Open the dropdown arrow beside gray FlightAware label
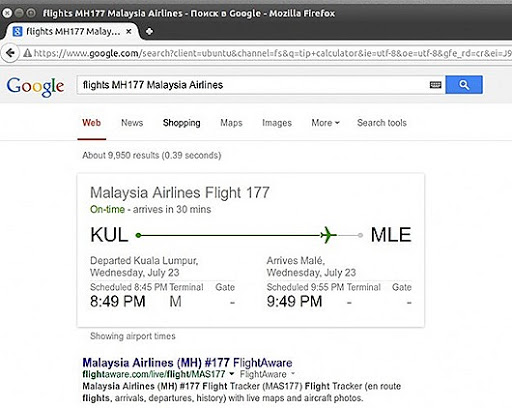 [x=293, y=374]
